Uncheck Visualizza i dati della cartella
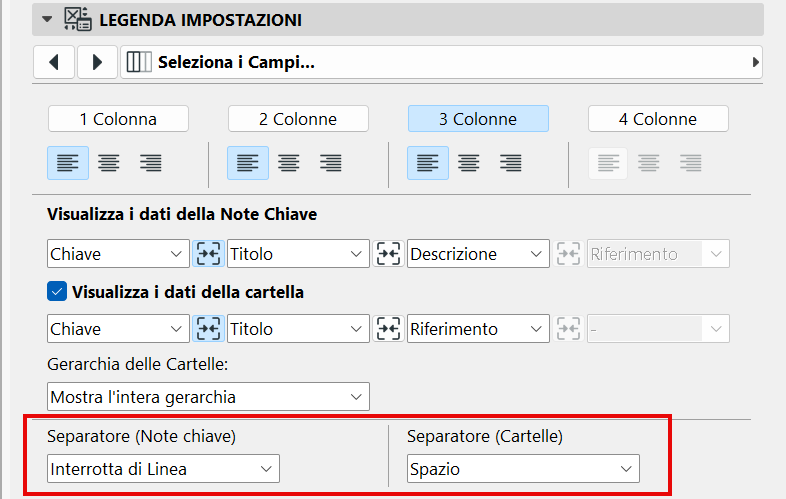The width and height of the screenshot is (786, 499). pos(57,293)
